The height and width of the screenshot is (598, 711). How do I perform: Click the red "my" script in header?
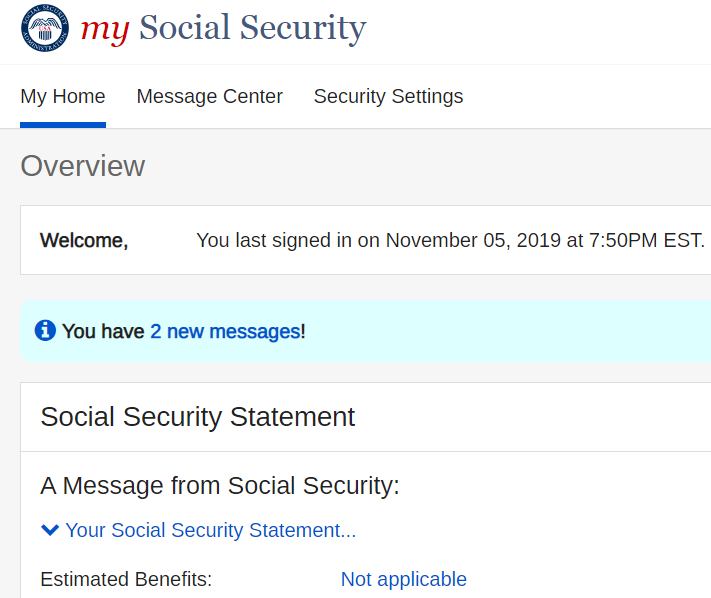point(105,30)
